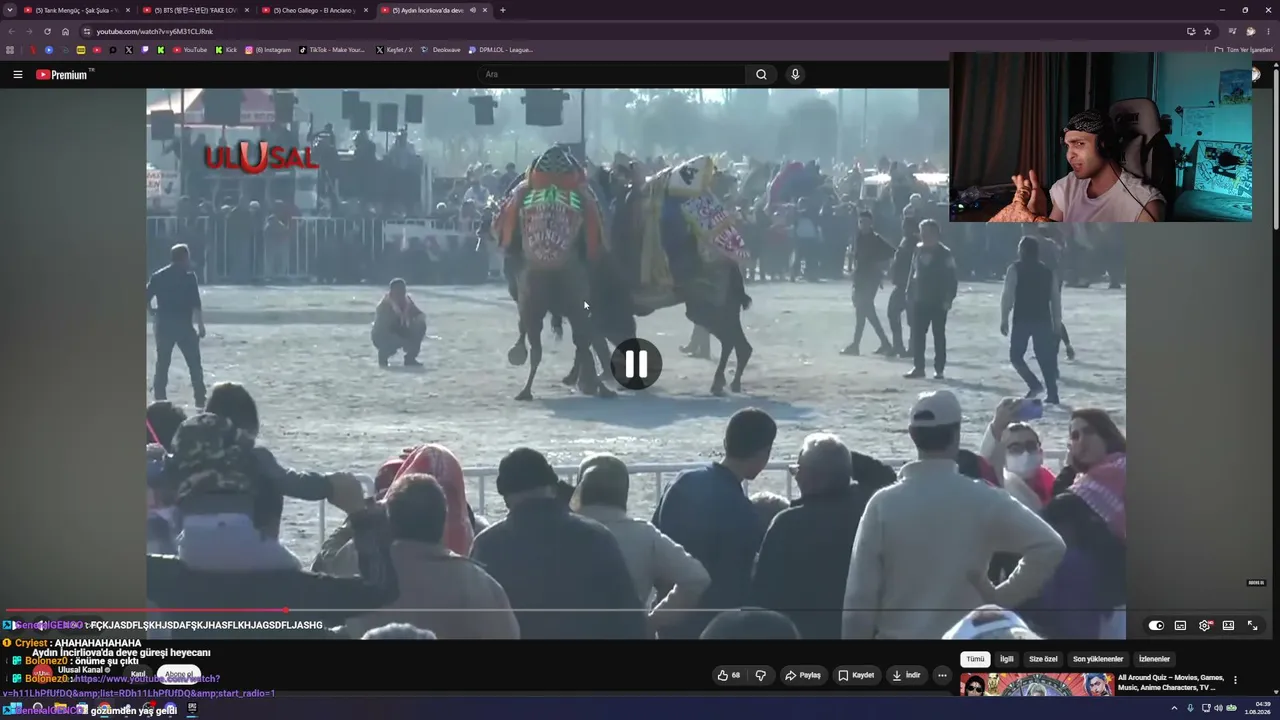Image resolution: width=1280 pixels, height=720 pixels.
Task: Open the TikTok bookmark
Action: [x=333, y=49]
